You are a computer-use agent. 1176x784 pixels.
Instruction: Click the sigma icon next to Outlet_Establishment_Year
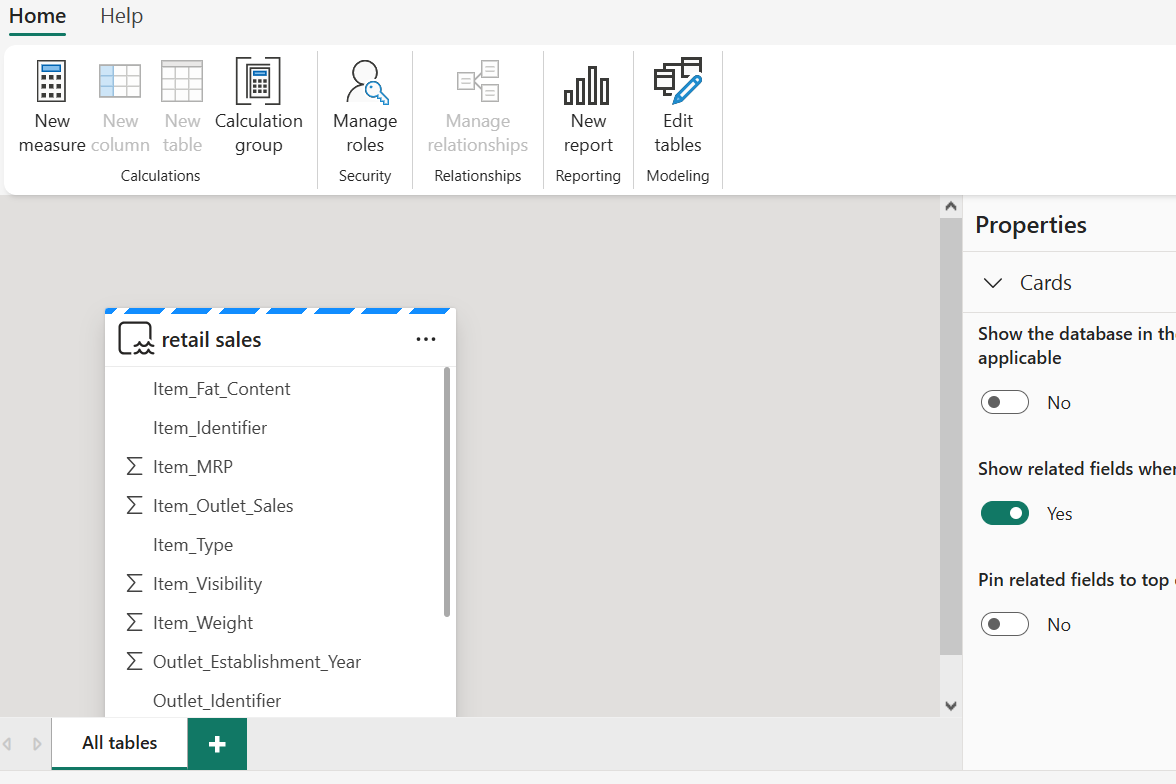pyautogui.click(x=134, y=662)
